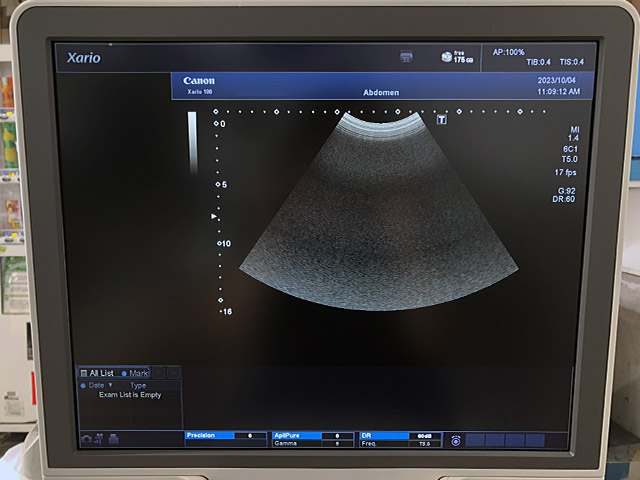Click the T orientation marker beside the scan
This screenshot has width=640, height=480.
pyautogui.click(x=441, y=120)
